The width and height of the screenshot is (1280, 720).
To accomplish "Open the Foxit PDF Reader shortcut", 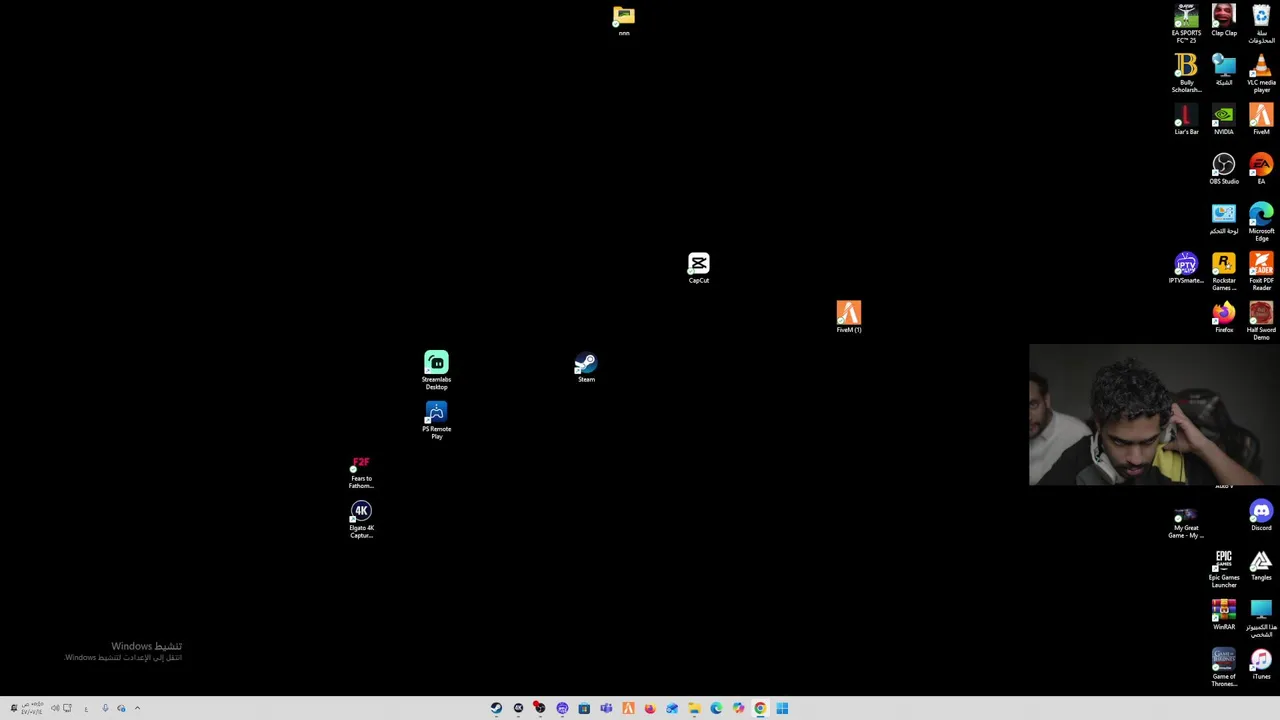I will click(x=1261, y=271).
